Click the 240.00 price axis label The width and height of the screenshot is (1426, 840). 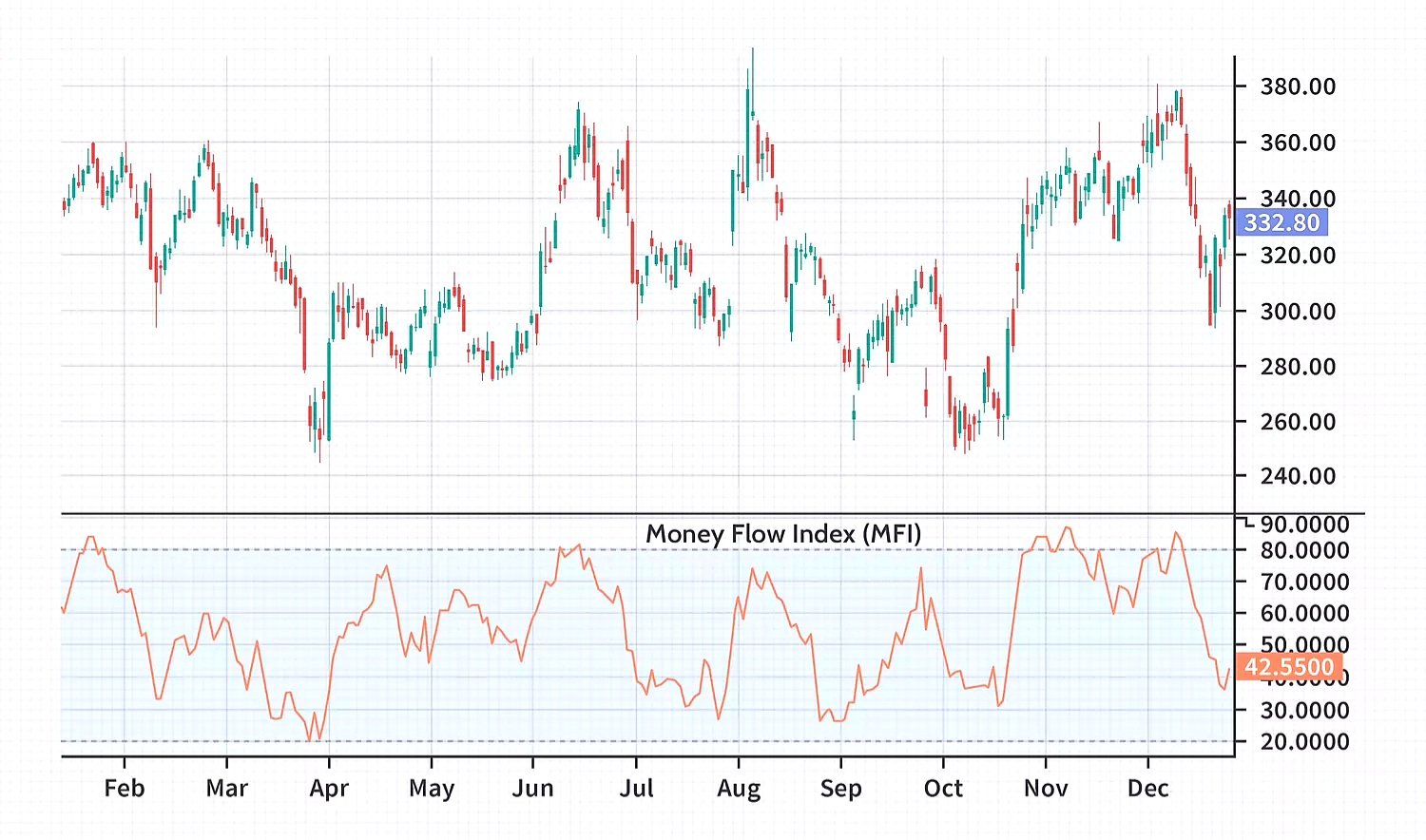click(1298, 476)
